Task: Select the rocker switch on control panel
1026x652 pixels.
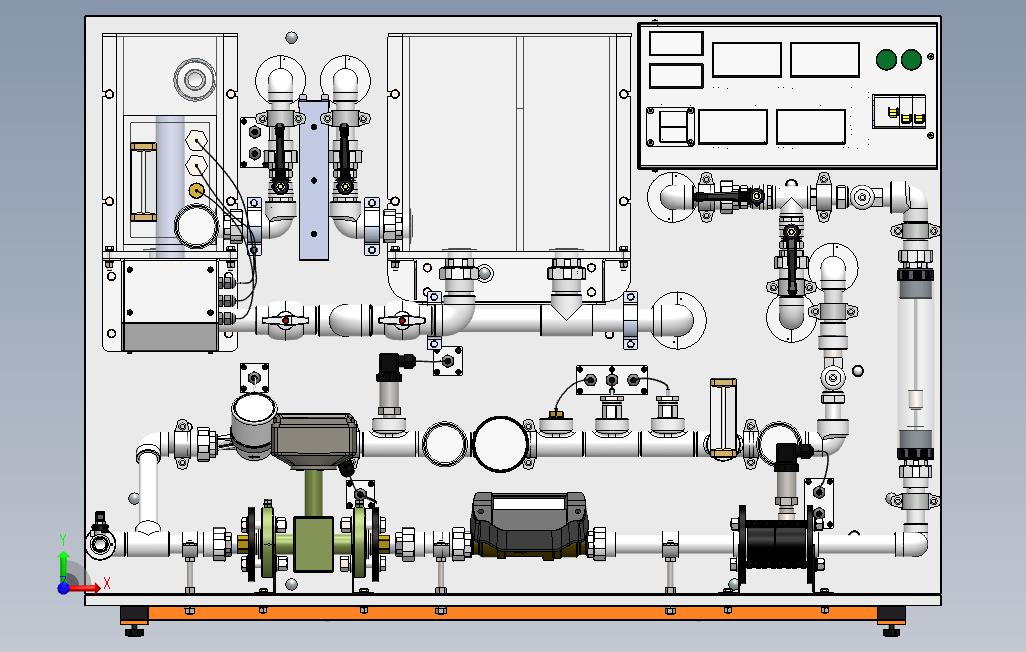Action: 673,126
